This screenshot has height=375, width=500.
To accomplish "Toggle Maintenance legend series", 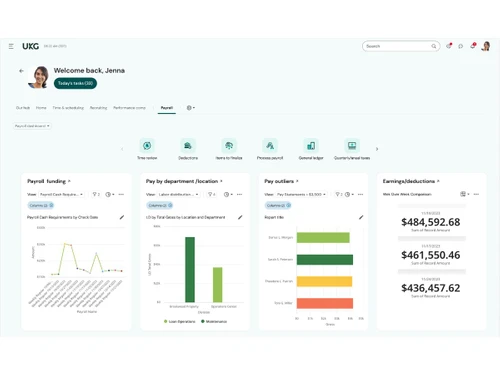I will tap(214, 322).
